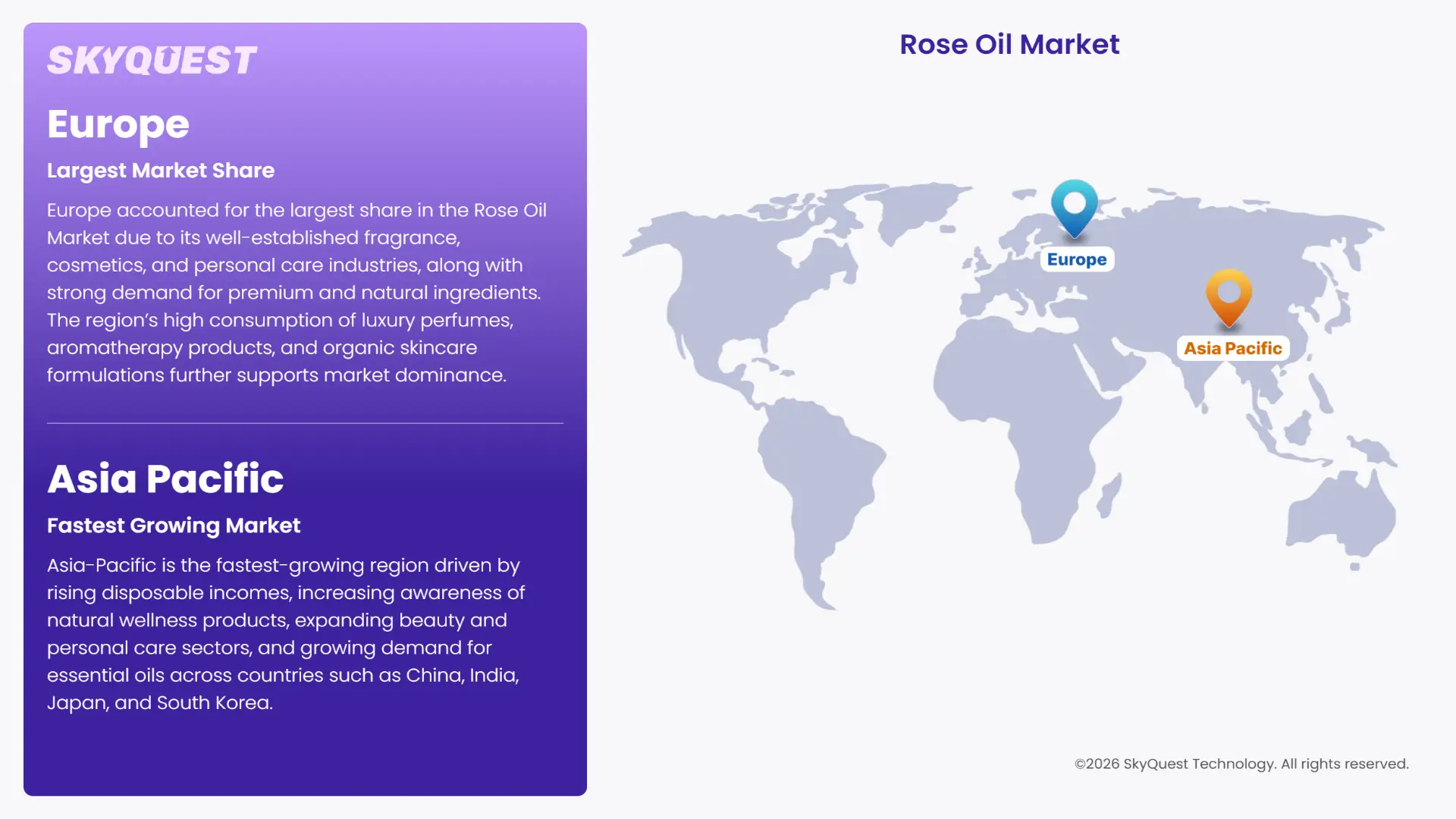Select the Europe label on the map
The image size is (1456, 819).
click(1077, 259)
